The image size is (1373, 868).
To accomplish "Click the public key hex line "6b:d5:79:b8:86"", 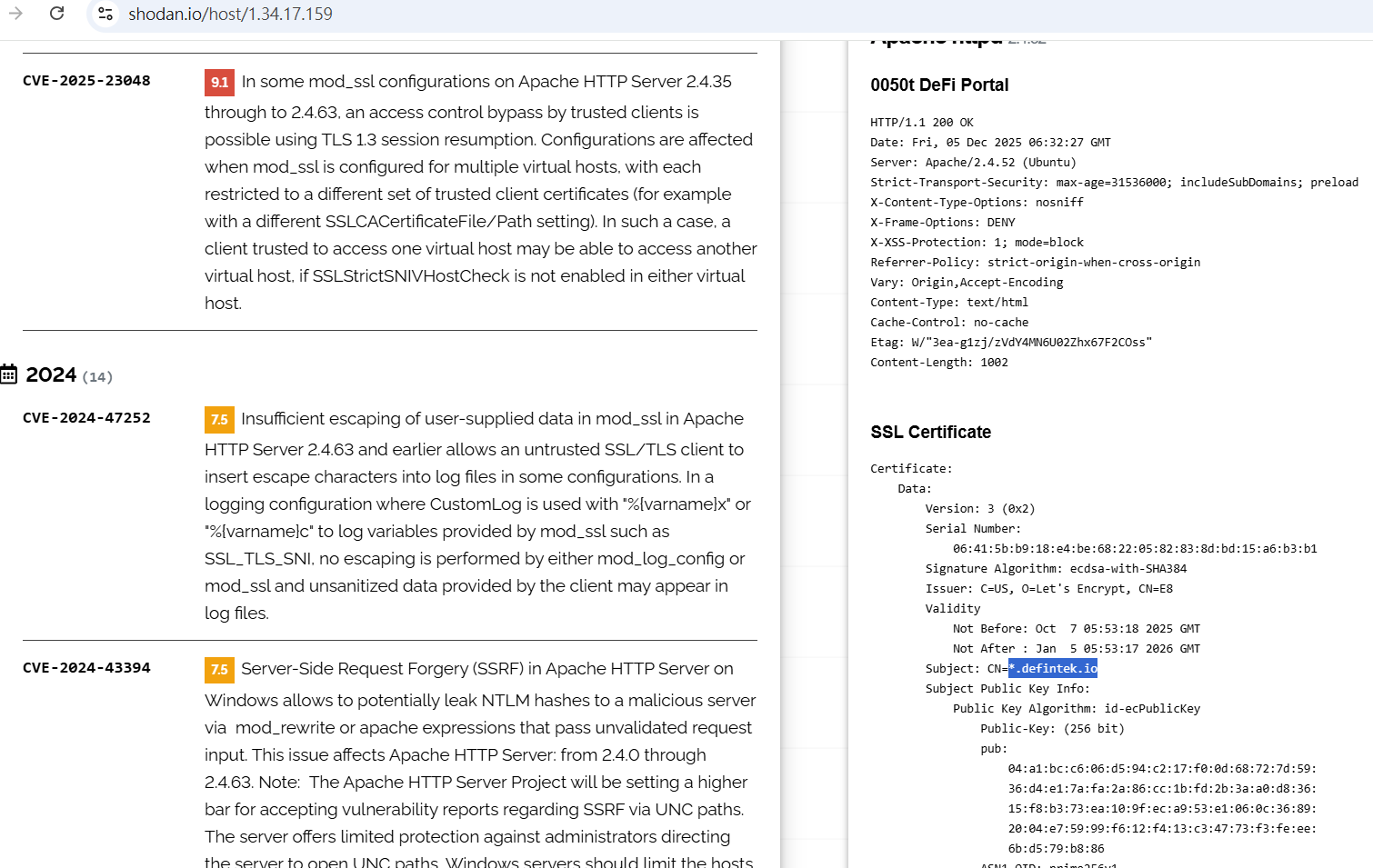I will point(1056,849).
